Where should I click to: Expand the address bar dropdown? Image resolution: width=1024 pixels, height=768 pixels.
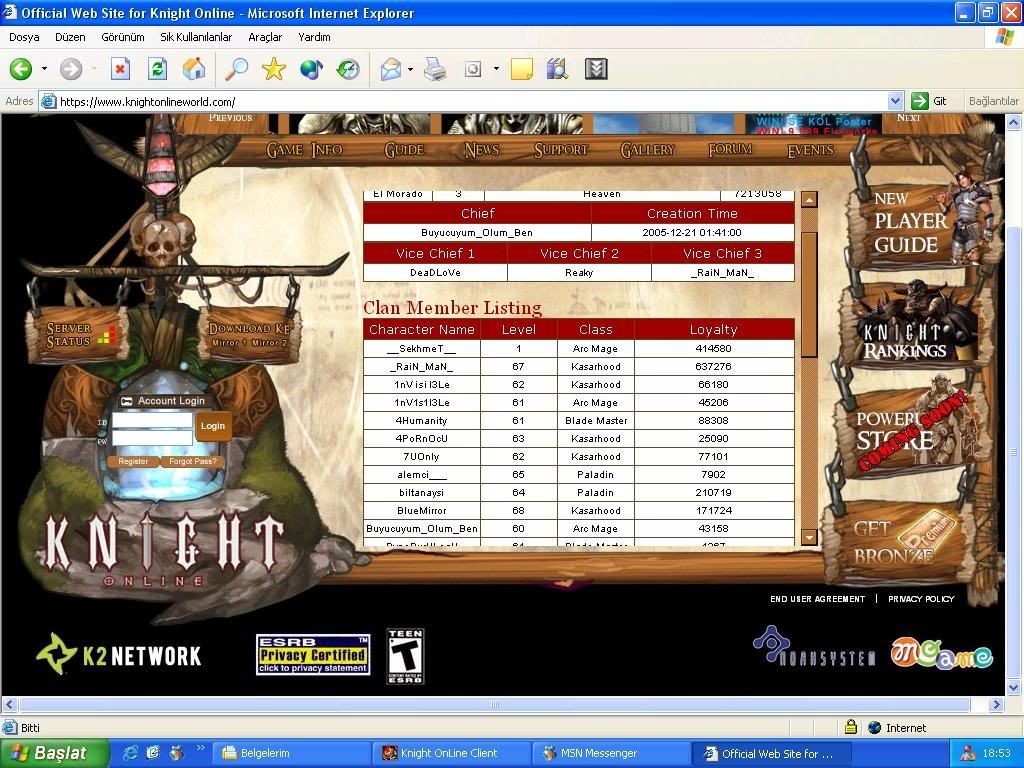click(895, 101)
